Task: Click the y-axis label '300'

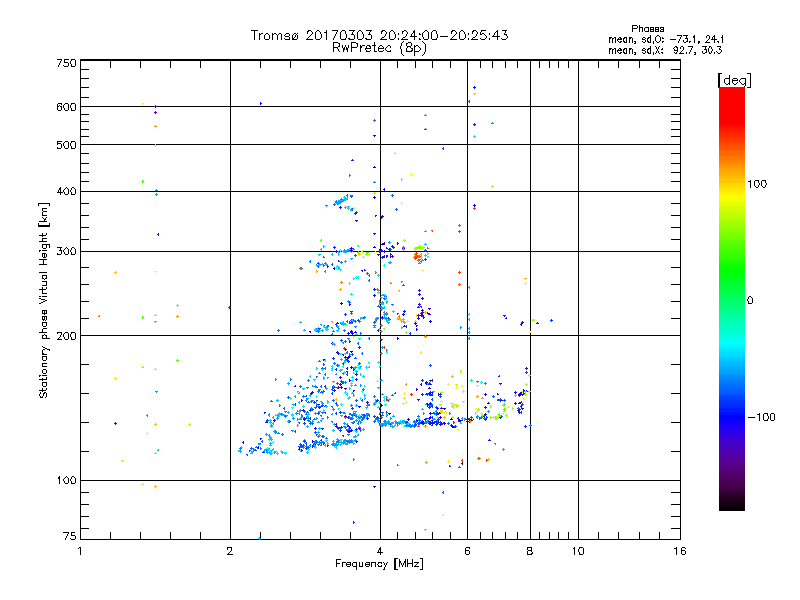Action: click(67, 252)
